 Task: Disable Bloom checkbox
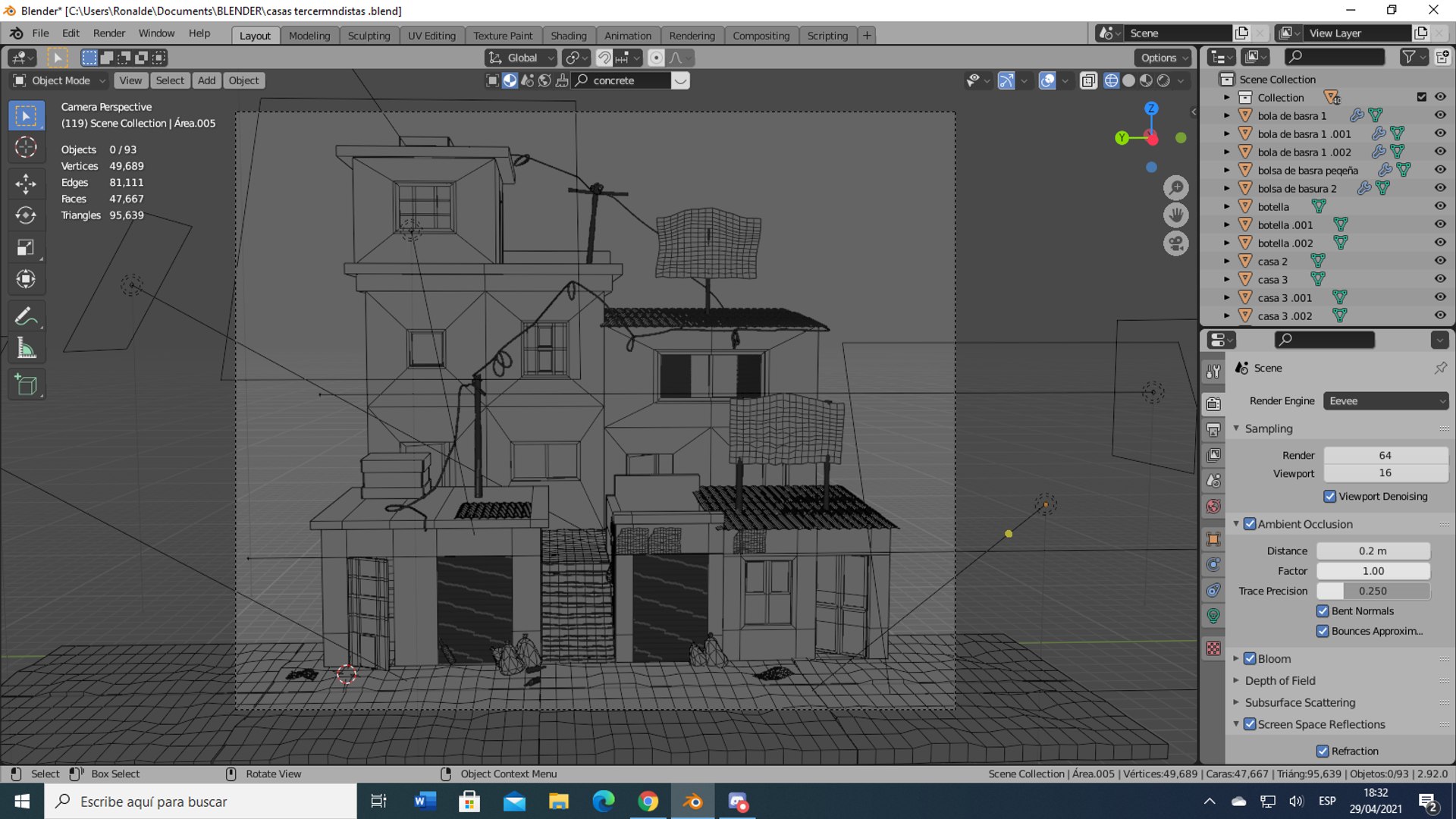(1250, 659)
